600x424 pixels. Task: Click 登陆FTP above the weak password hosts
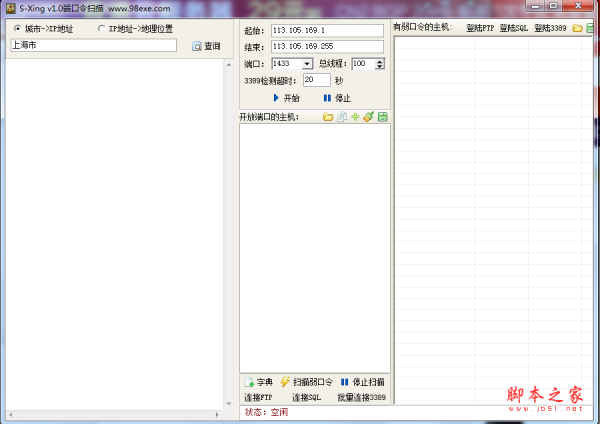click(x=480, y=28)
